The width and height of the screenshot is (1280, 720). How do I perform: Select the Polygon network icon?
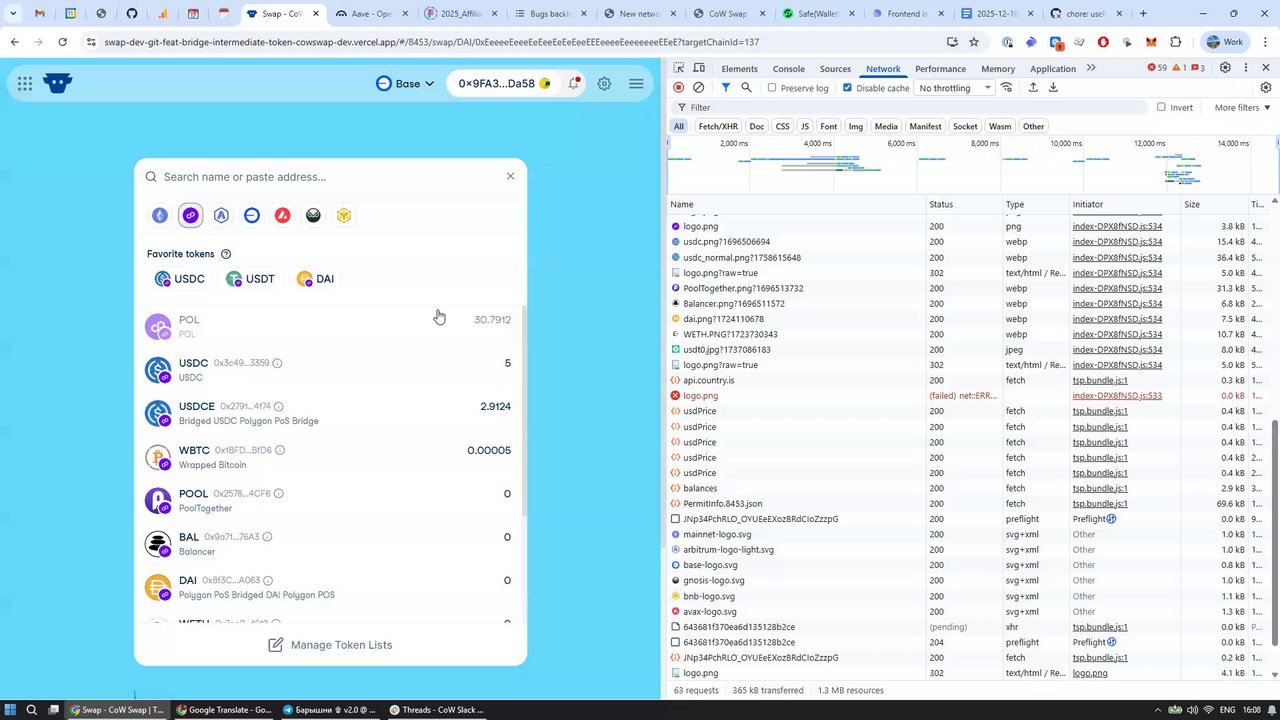[x=190, y=215]
